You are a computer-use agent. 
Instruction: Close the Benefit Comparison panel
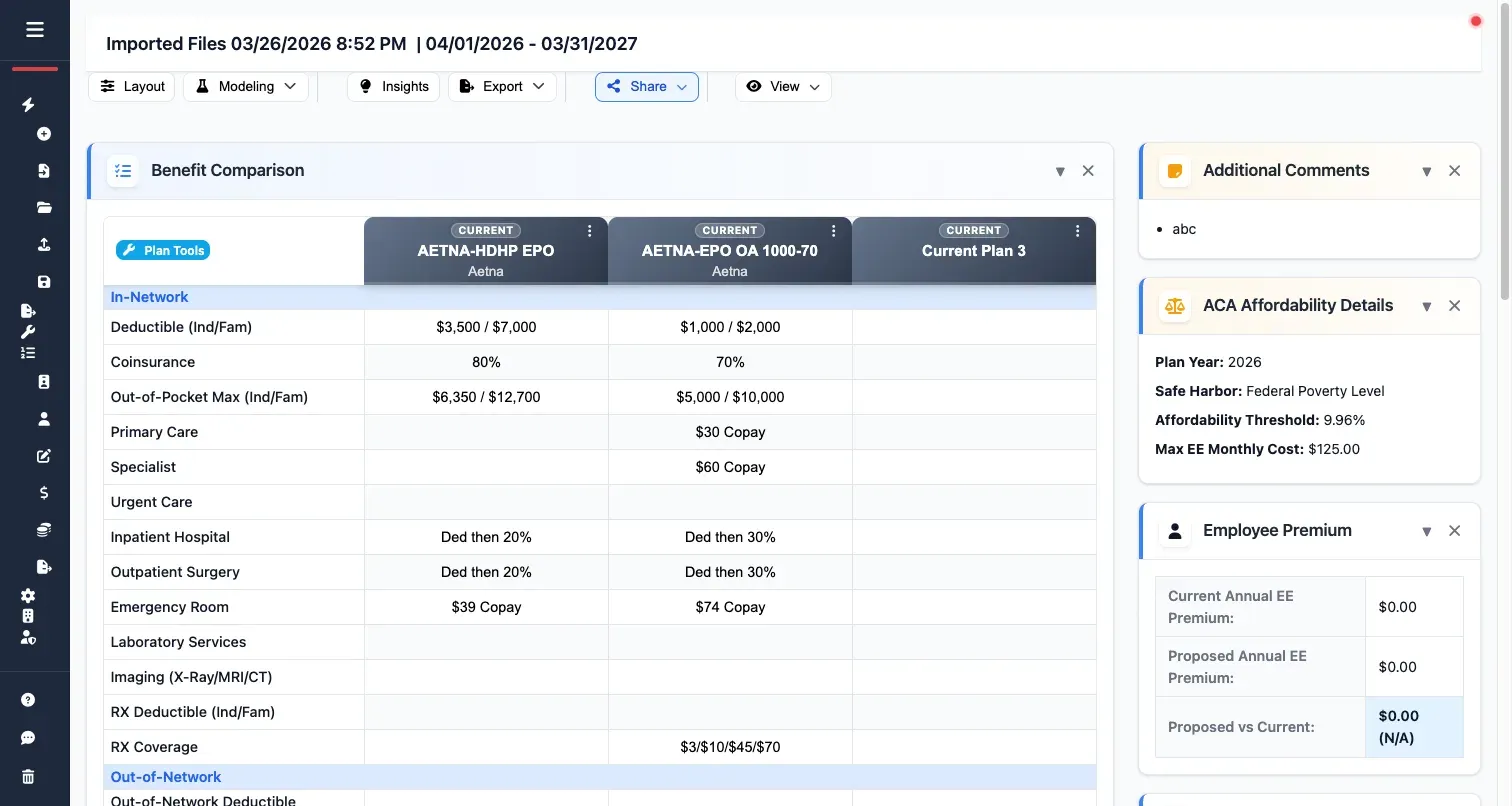(1088, 171)
